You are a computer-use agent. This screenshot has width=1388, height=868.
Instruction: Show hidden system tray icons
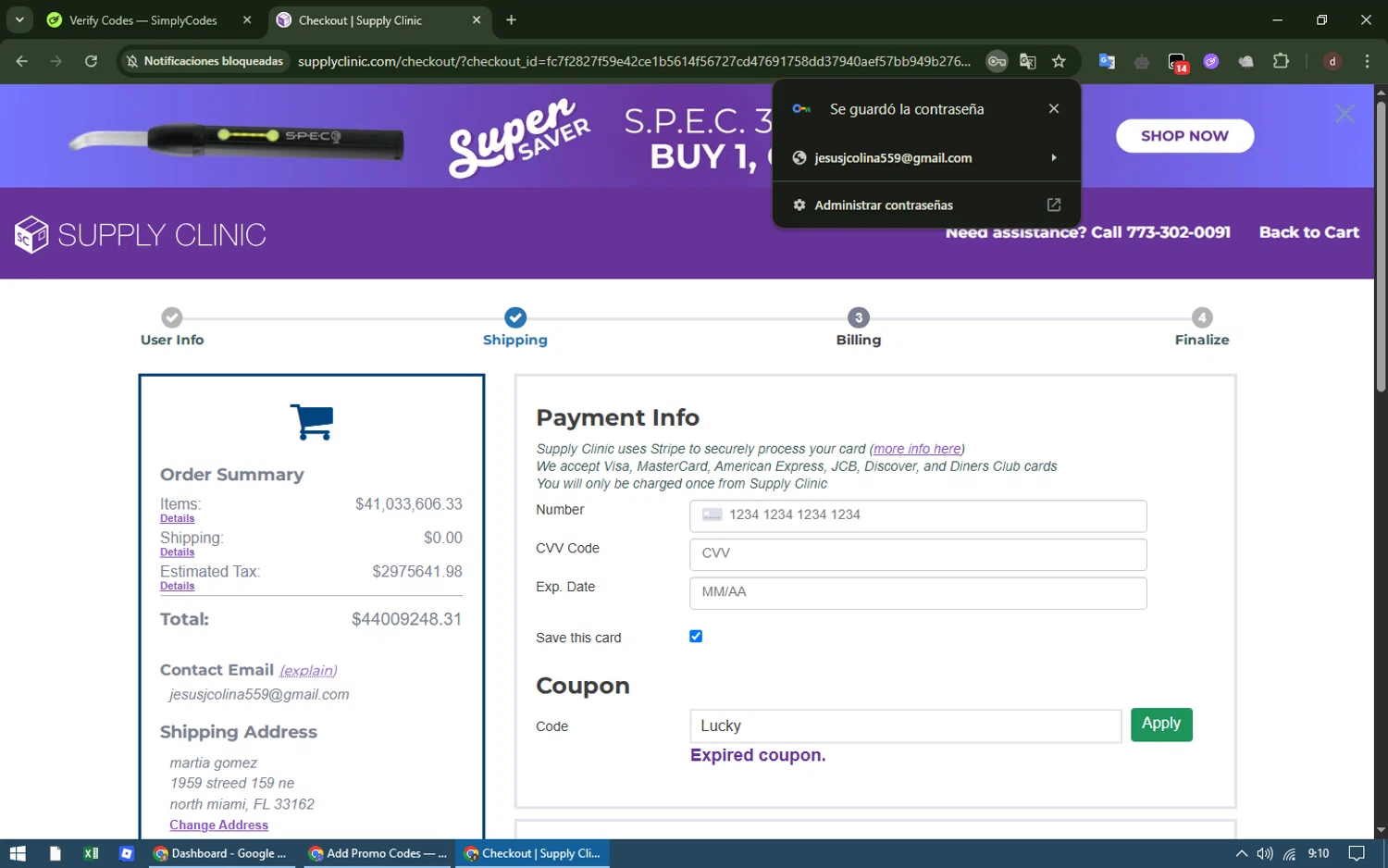pyautogui.click(x=1242, y=853)
